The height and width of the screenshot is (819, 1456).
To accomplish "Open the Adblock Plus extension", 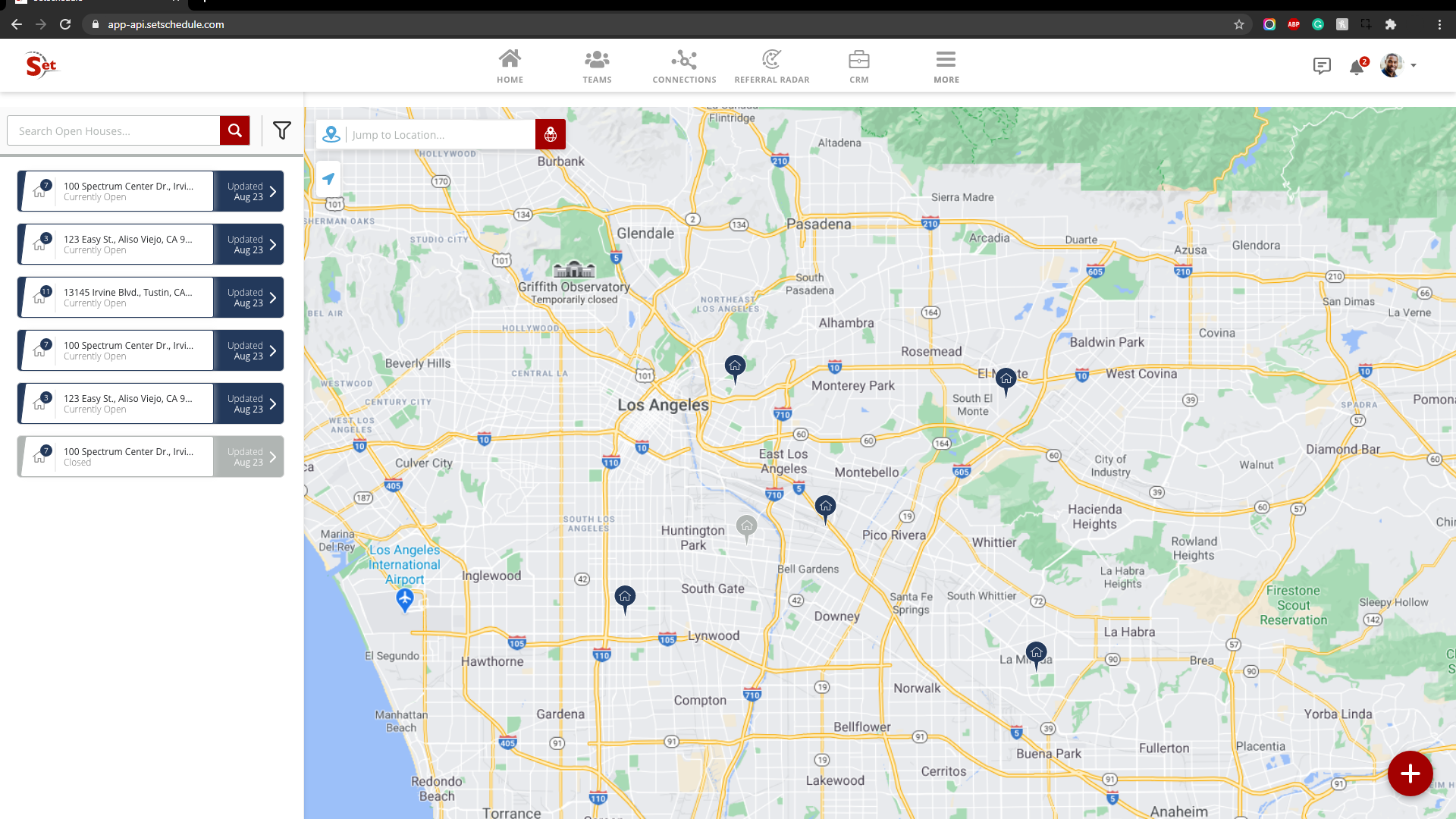I will pyautogui.click(x=1294, y=24).
